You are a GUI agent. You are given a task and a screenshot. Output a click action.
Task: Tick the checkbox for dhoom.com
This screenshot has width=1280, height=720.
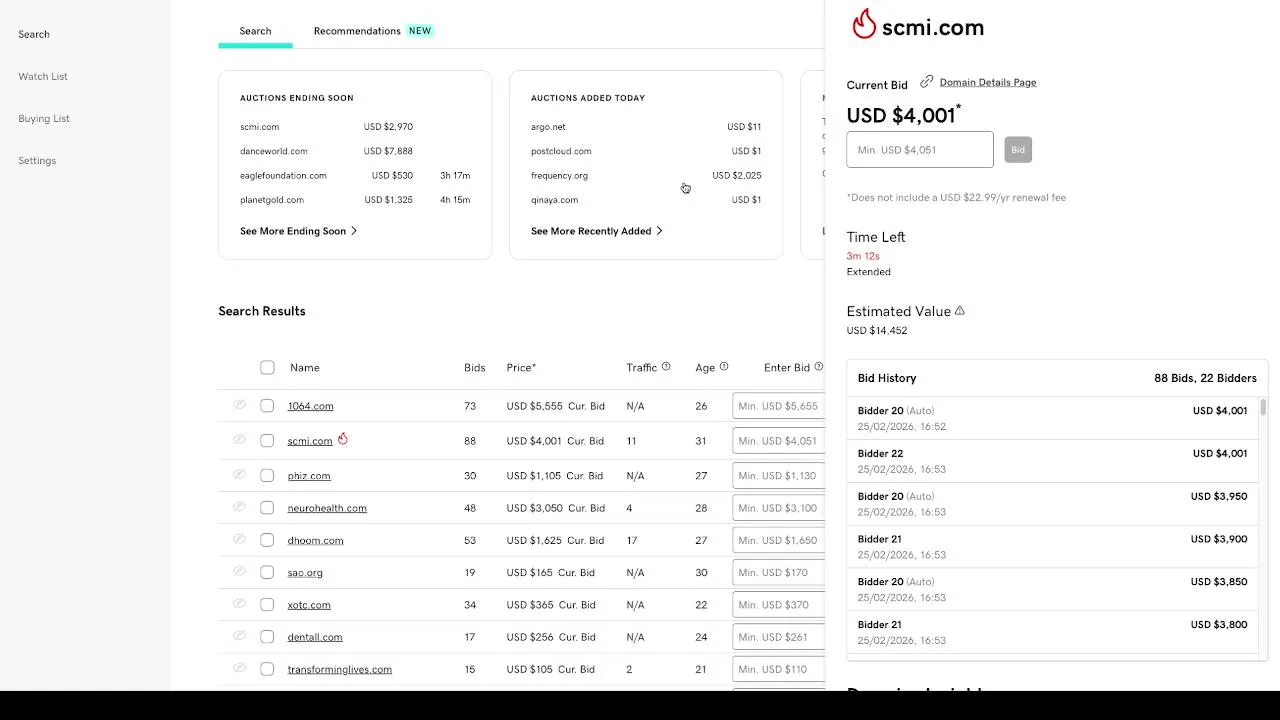[267, 540]
